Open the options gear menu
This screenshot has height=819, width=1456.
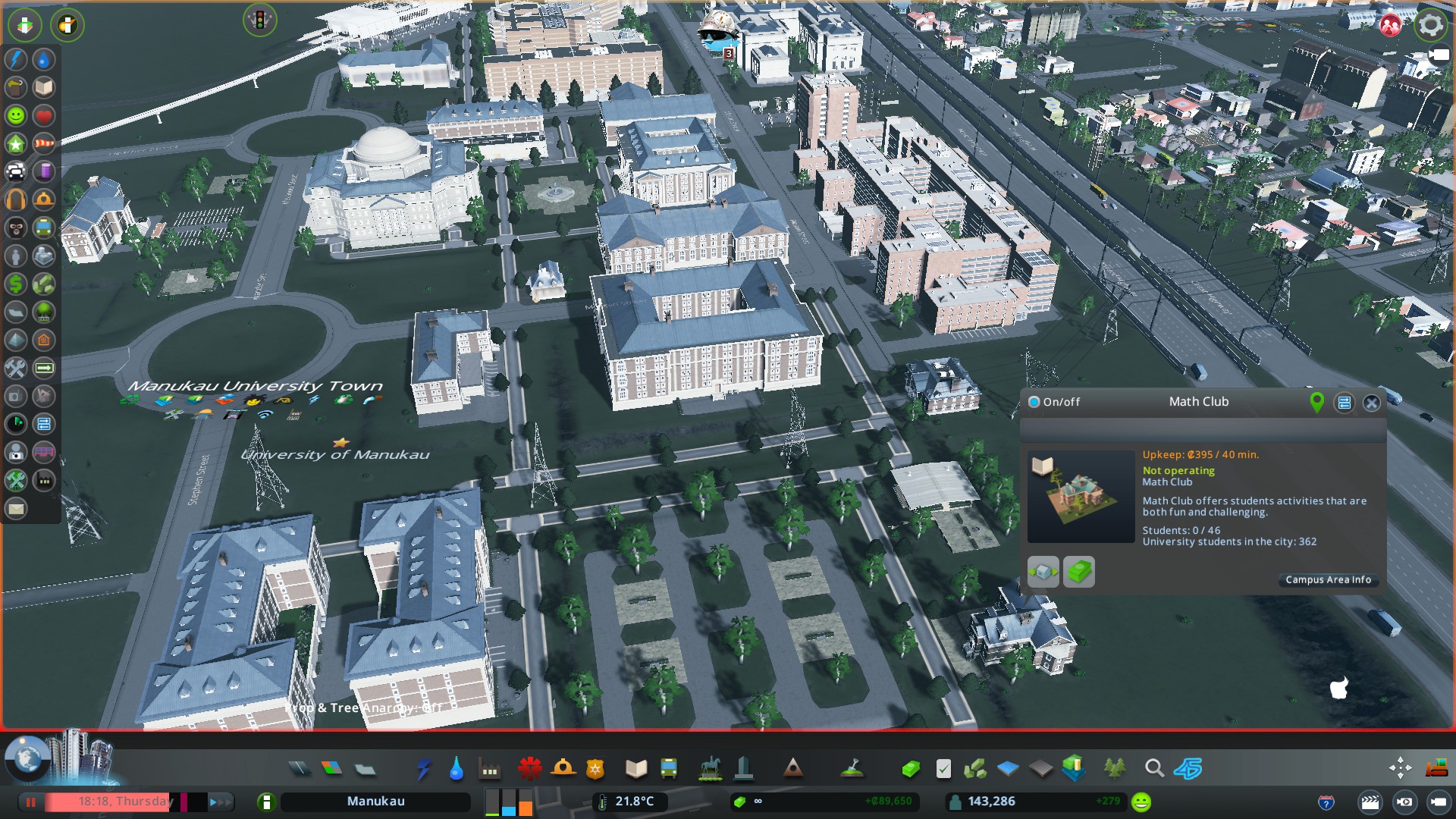click(1430, 25)
